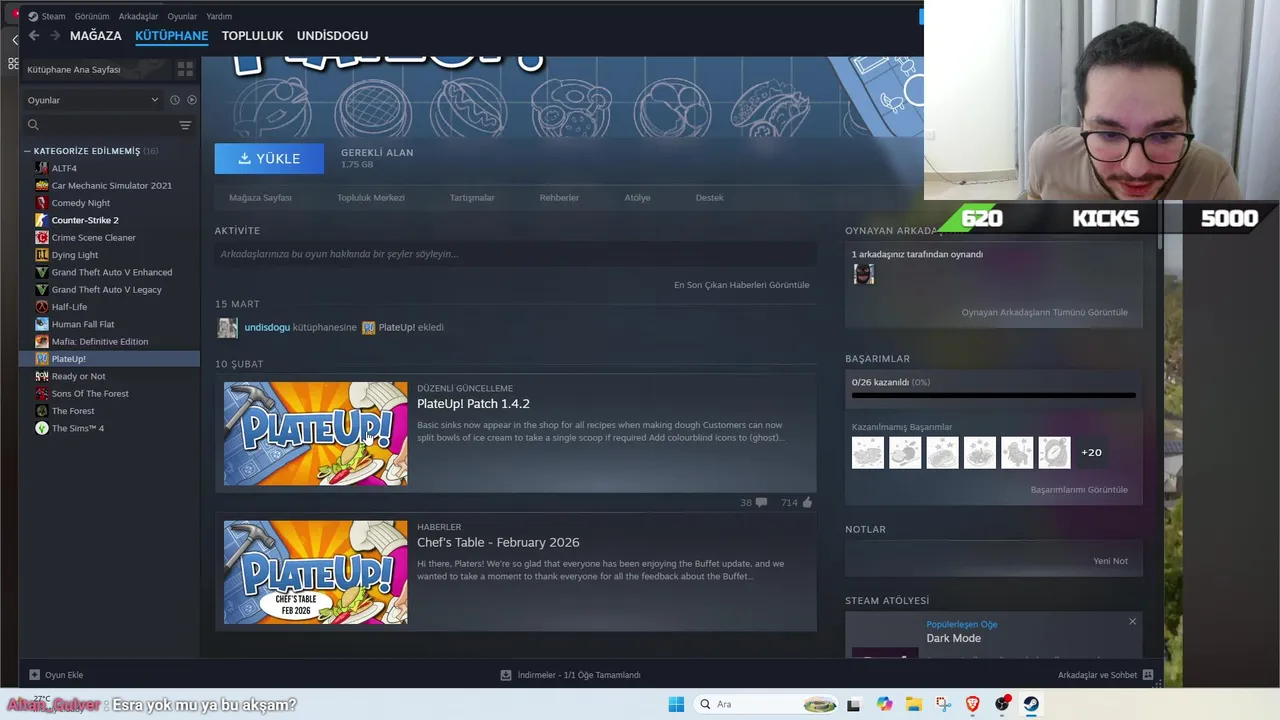
Task: Open the Oyunlar menu
Action: (x=182, y=16)
